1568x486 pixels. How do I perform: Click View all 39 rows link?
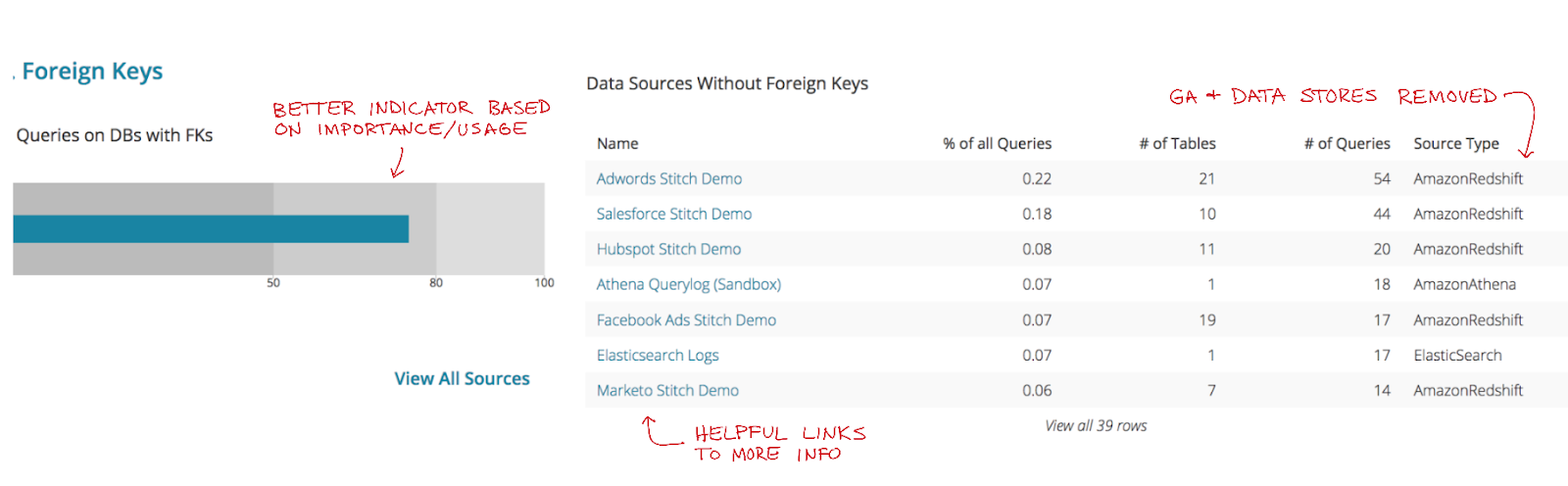(1096, 426)
